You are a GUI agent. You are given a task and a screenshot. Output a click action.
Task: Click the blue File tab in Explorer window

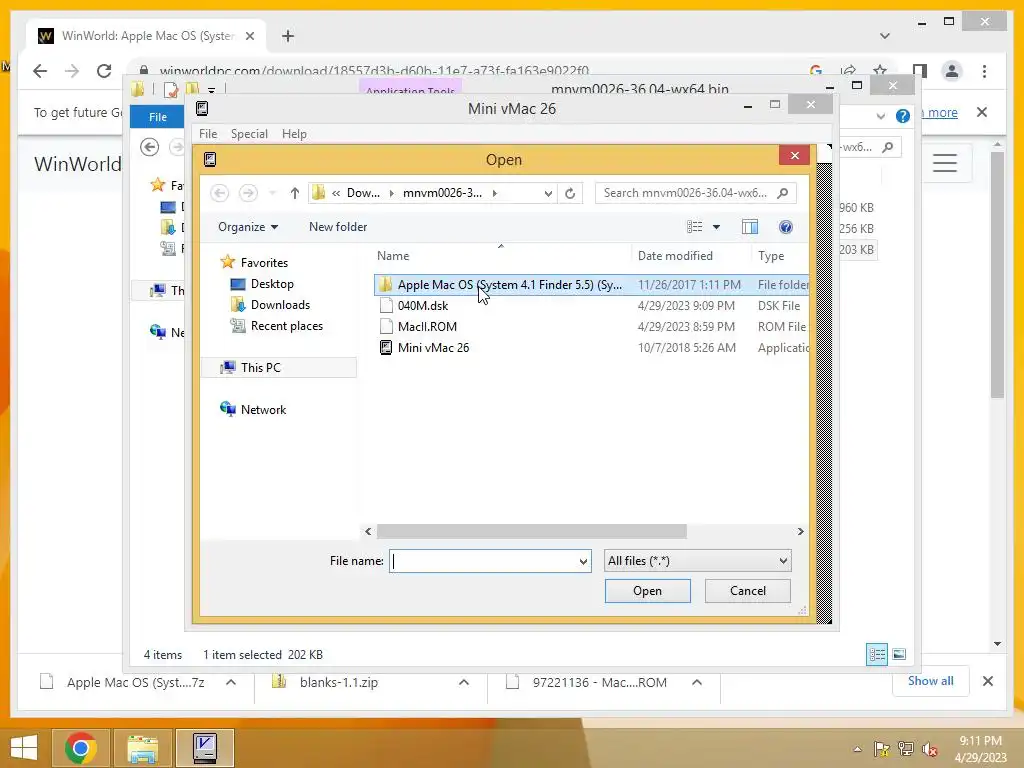(158, 117)
